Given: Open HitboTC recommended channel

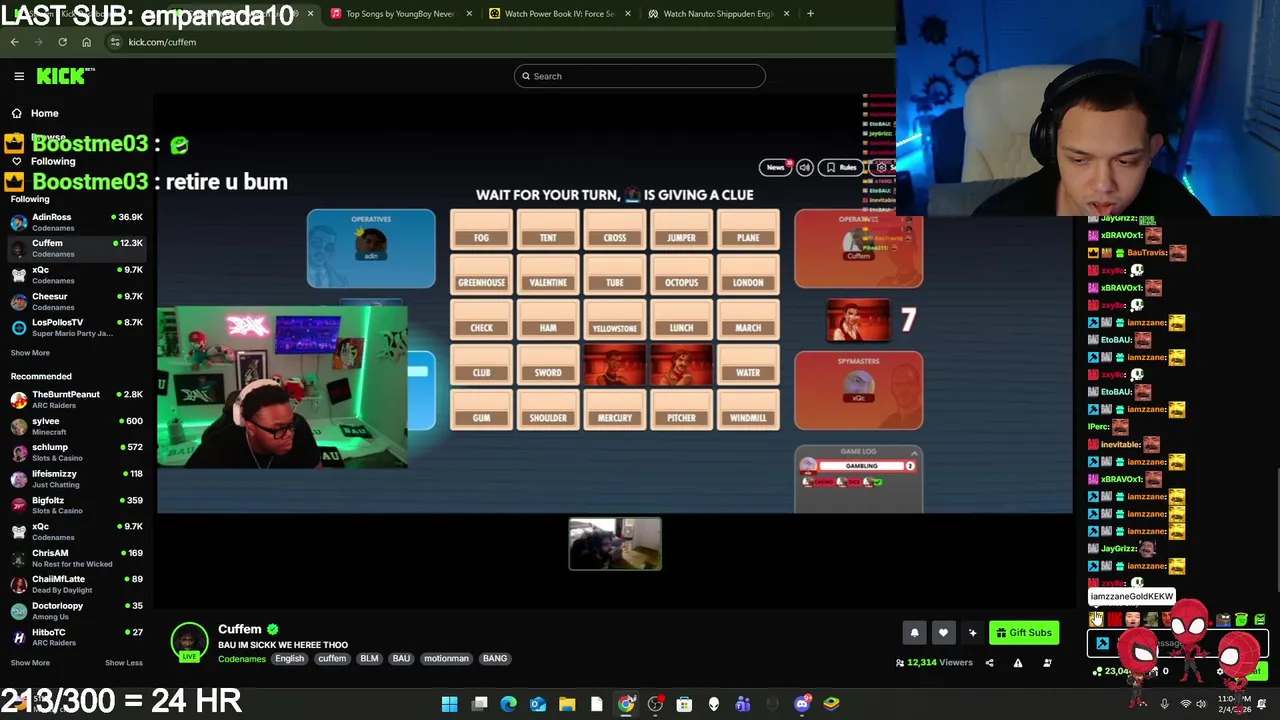Looking at the screenshot, I should pyautogui.click(x=77, y=637).
